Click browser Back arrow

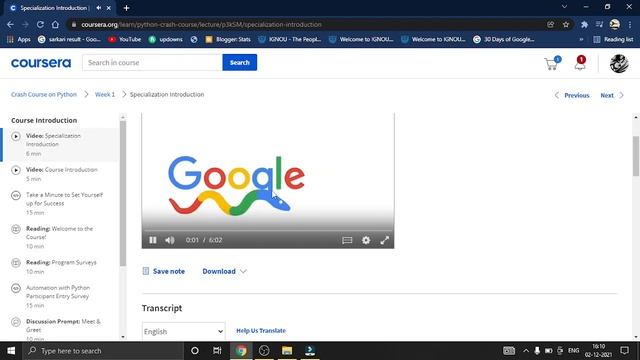click(x=10, y=24)
